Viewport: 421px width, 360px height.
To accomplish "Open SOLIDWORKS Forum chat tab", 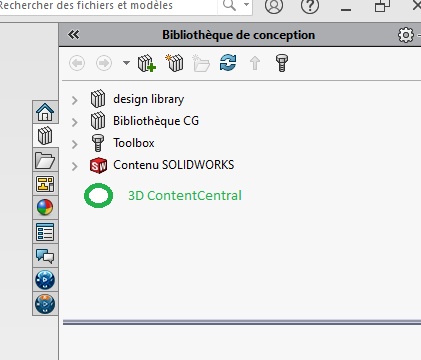I will point(45,256).
